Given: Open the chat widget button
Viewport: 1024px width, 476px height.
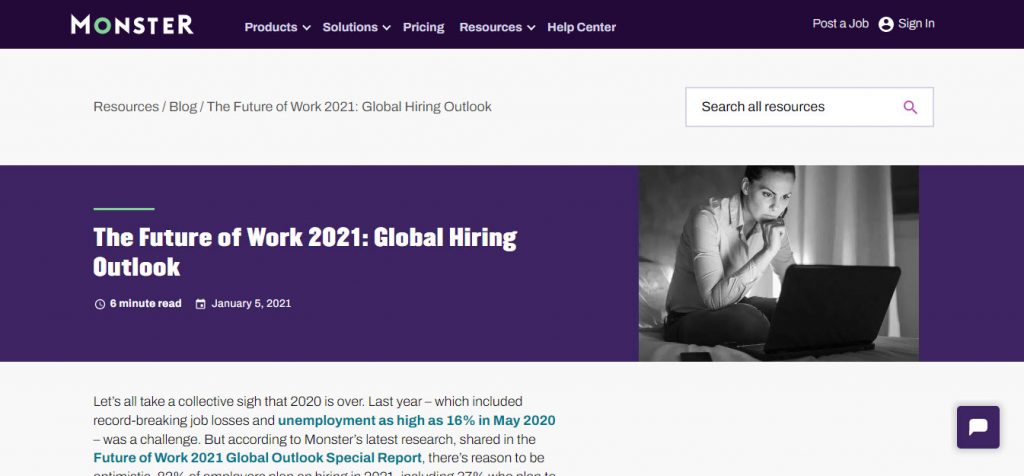Looking at the screenshot, I should point(978,427).
